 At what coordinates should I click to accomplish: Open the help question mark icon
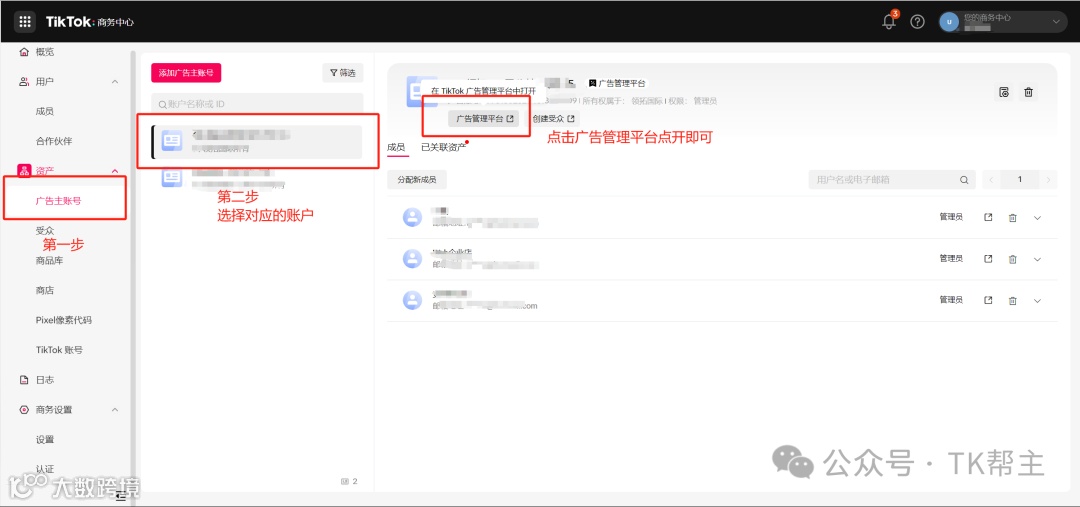[917, 22]
